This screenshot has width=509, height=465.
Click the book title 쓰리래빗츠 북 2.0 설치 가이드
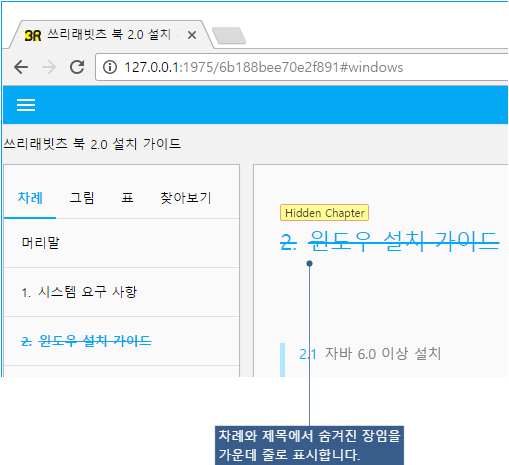click(92, 144)
